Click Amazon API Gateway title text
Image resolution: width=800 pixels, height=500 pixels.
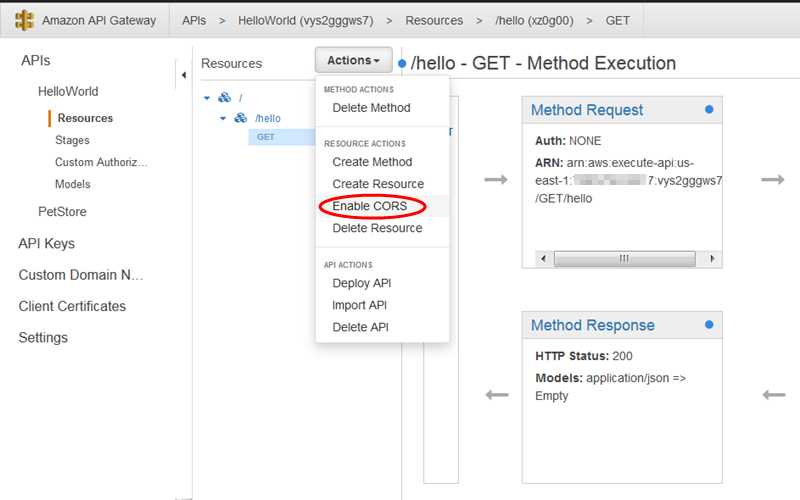point(99,20)
